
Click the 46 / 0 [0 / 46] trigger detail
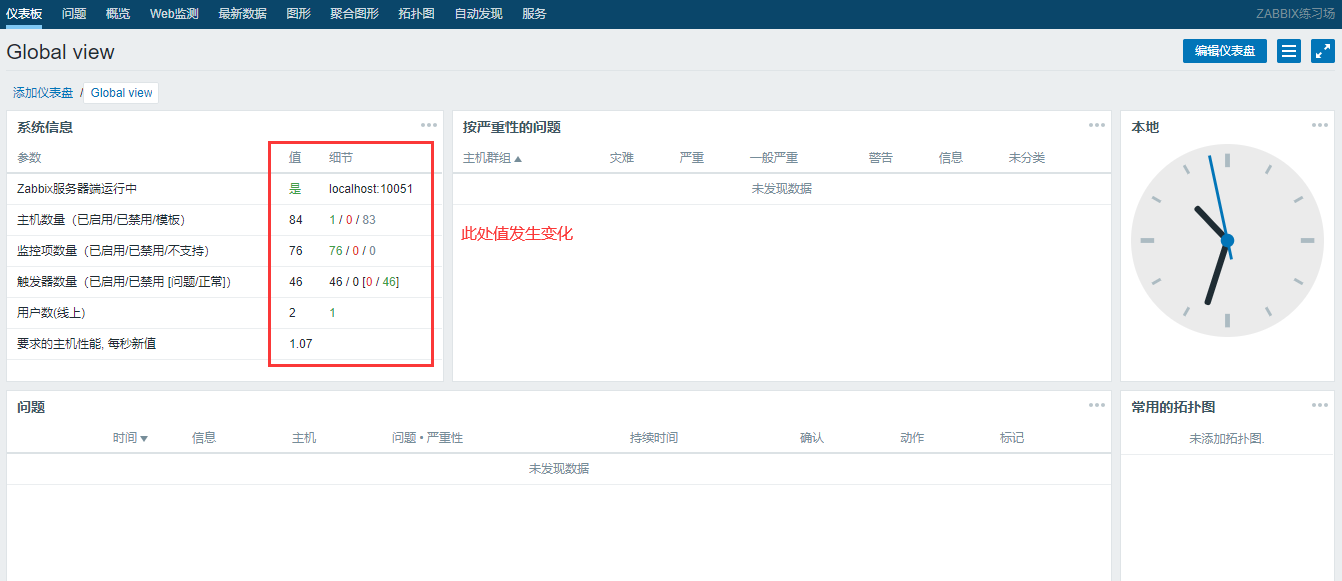coord(364,282)
